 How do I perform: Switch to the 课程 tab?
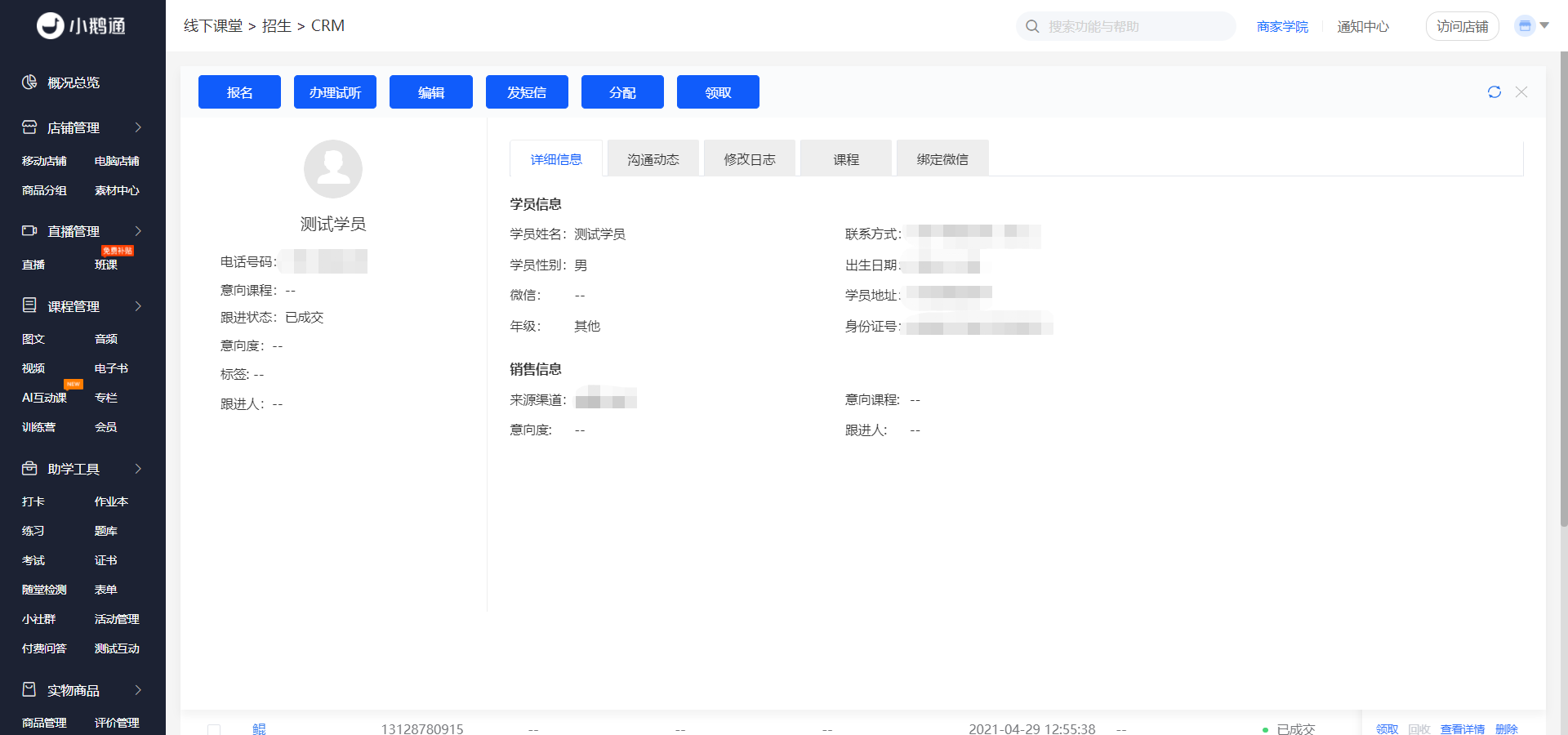pyautogui.click(x=846, y=158)
